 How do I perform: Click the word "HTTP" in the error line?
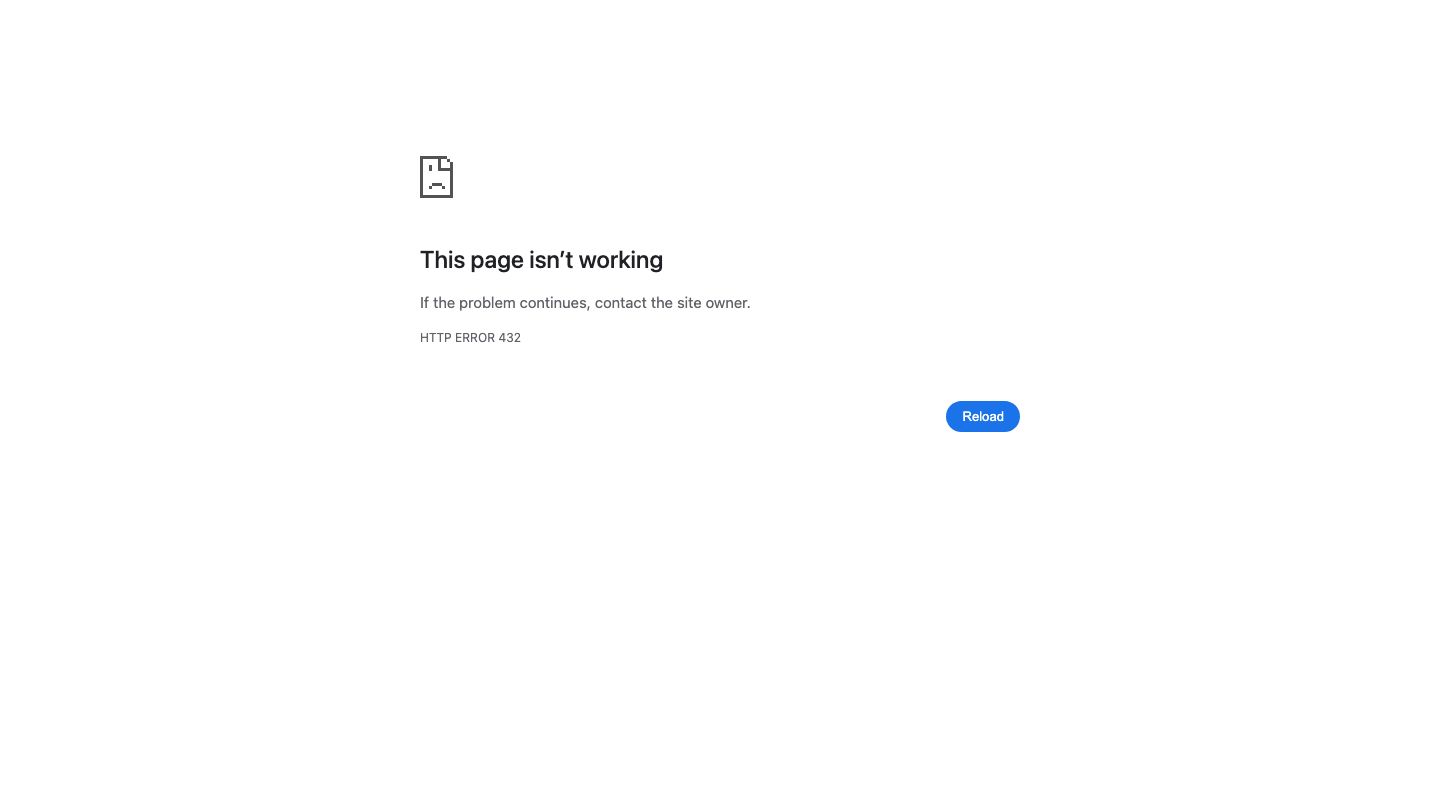coord(435,338)
